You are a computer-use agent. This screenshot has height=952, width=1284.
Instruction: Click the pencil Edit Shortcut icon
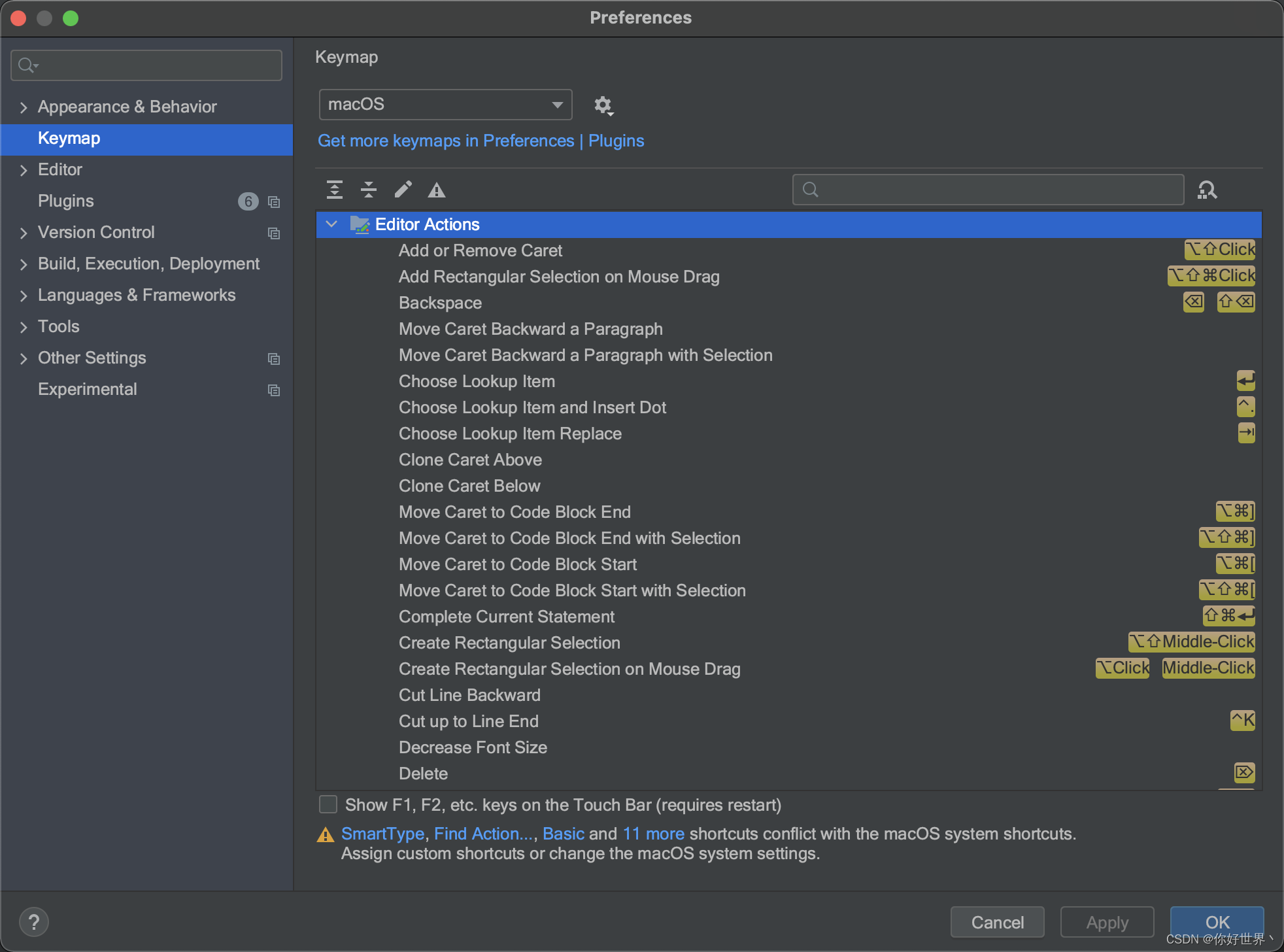coord(403,190)
